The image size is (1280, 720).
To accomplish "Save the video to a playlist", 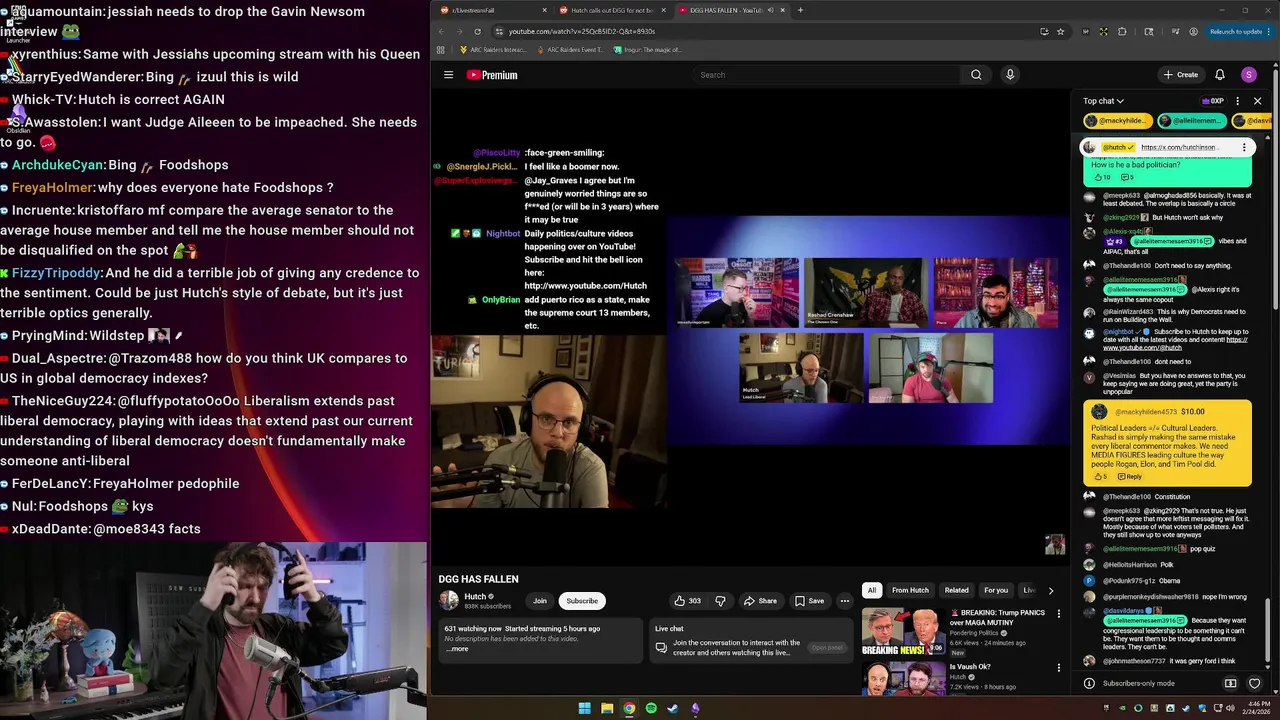I will pos(809,601).
